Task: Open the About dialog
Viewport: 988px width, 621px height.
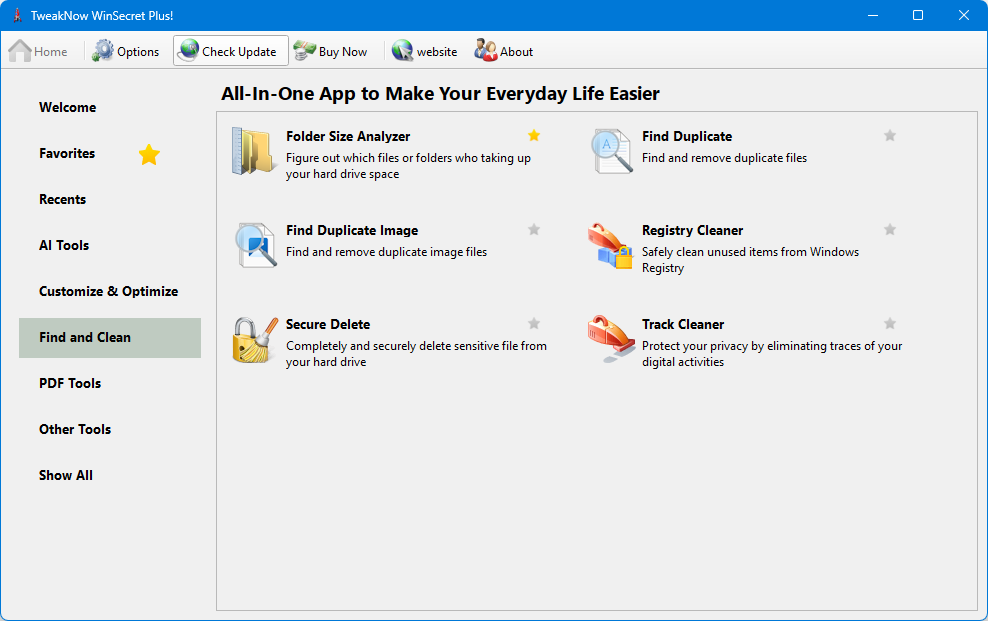Action: (x=504, y=51)
